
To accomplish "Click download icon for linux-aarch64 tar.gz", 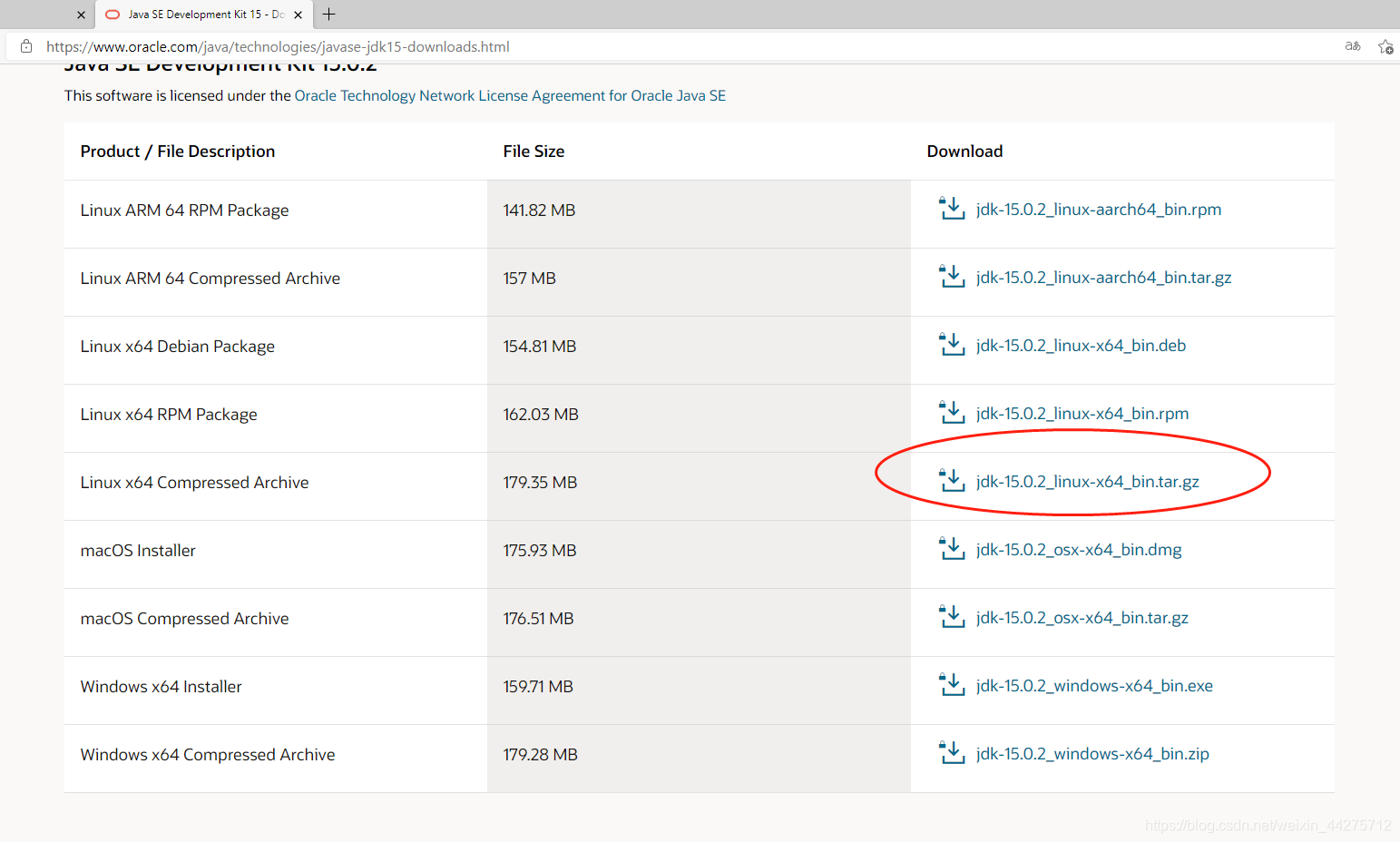I will 952,277.
